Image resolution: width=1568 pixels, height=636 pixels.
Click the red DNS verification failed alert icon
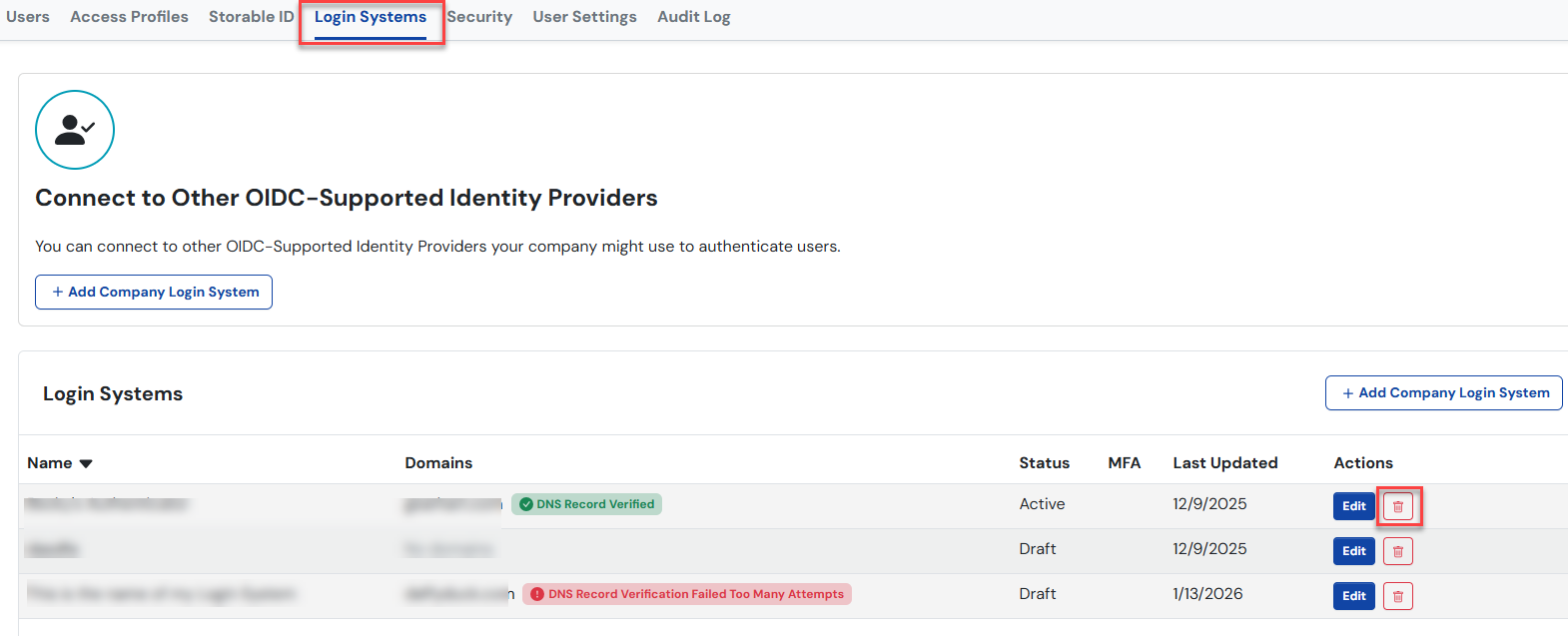pyautogui.click(x=537, y=594)
